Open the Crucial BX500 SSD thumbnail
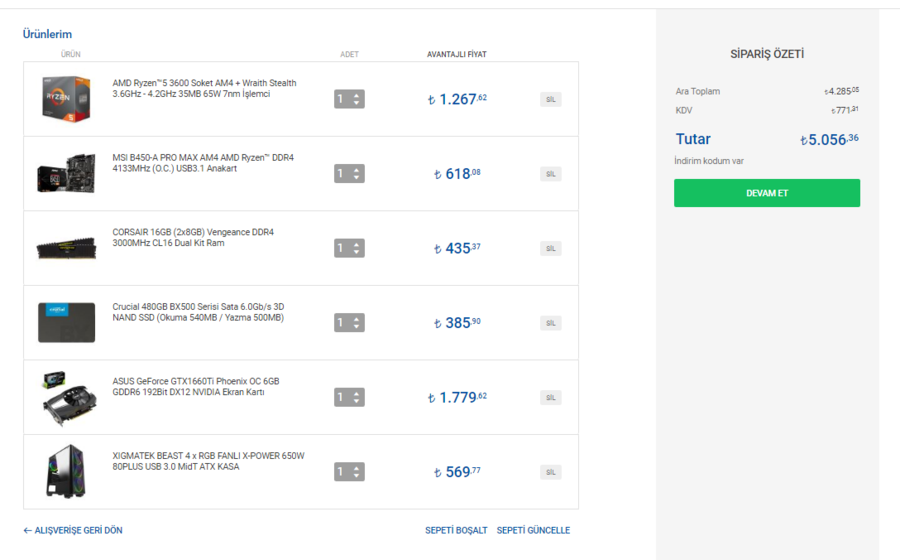Image resolution: width=900 pixels, height=560 pixels. pos(67,322)
